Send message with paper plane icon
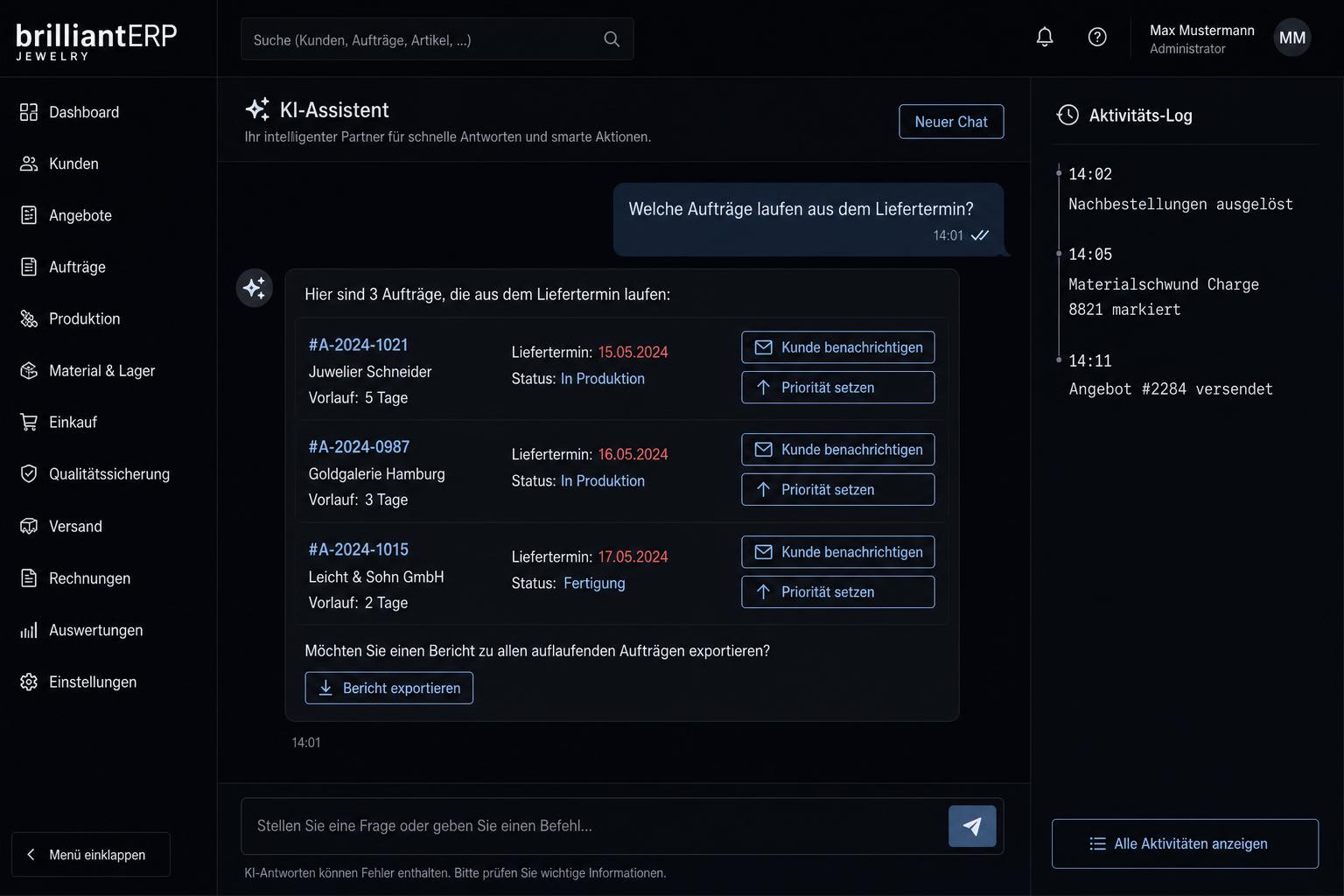Image resolution: width=1344 pixels, height=896 pixels. [972, 826]
